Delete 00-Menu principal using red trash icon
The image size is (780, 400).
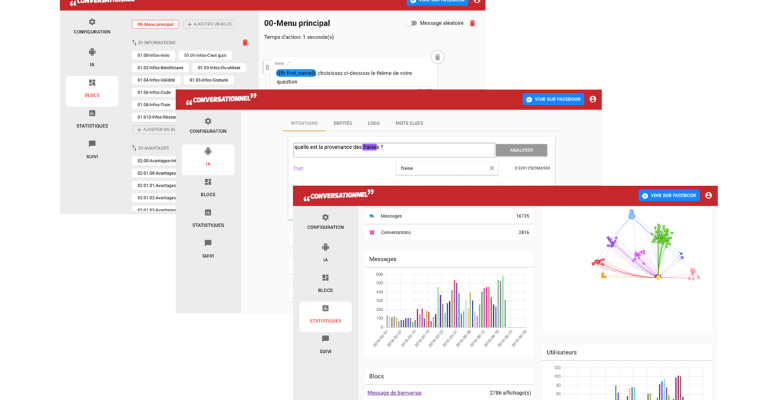(473, 23)
